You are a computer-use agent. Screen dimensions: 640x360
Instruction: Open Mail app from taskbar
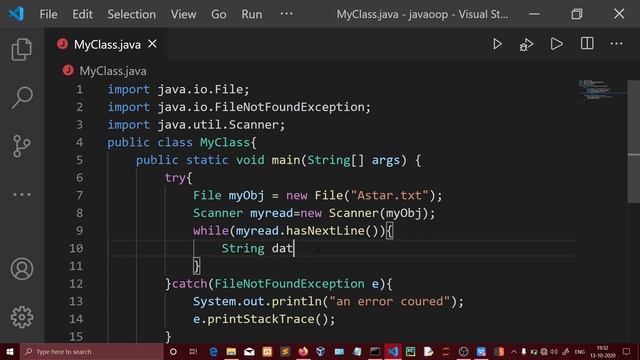[249, 351]
